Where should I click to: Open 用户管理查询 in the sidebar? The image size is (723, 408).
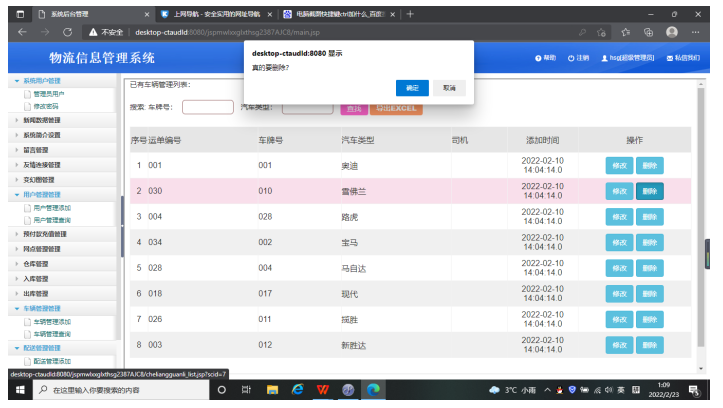click(x=52, y=220)
